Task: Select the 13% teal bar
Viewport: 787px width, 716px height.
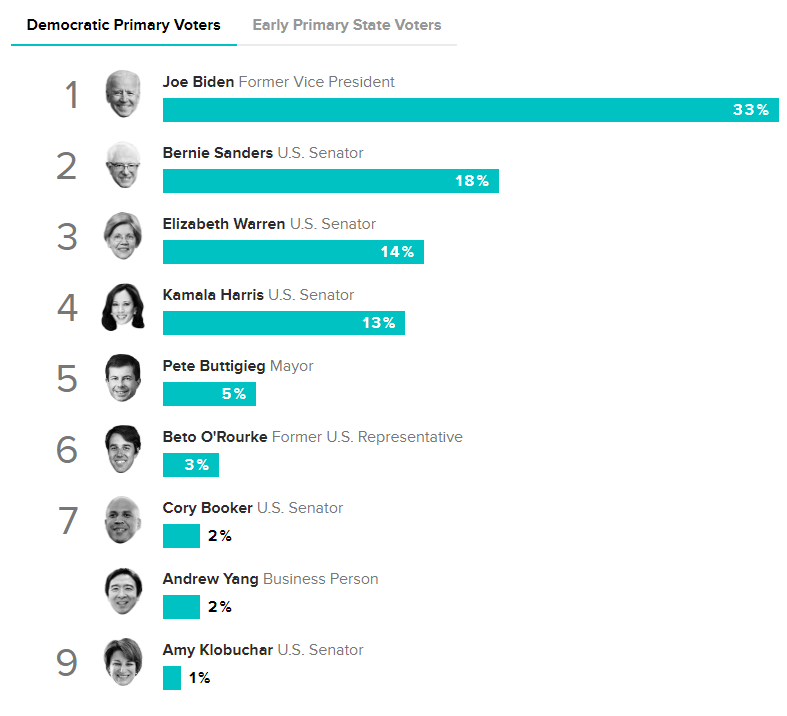Action: click(283, 323)
